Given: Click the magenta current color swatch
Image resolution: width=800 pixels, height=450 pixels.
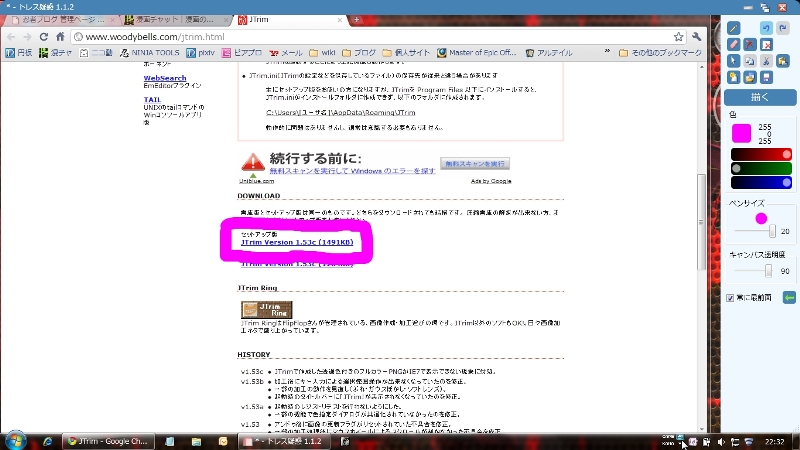Looking at the screenshot, I should [741, 133].
